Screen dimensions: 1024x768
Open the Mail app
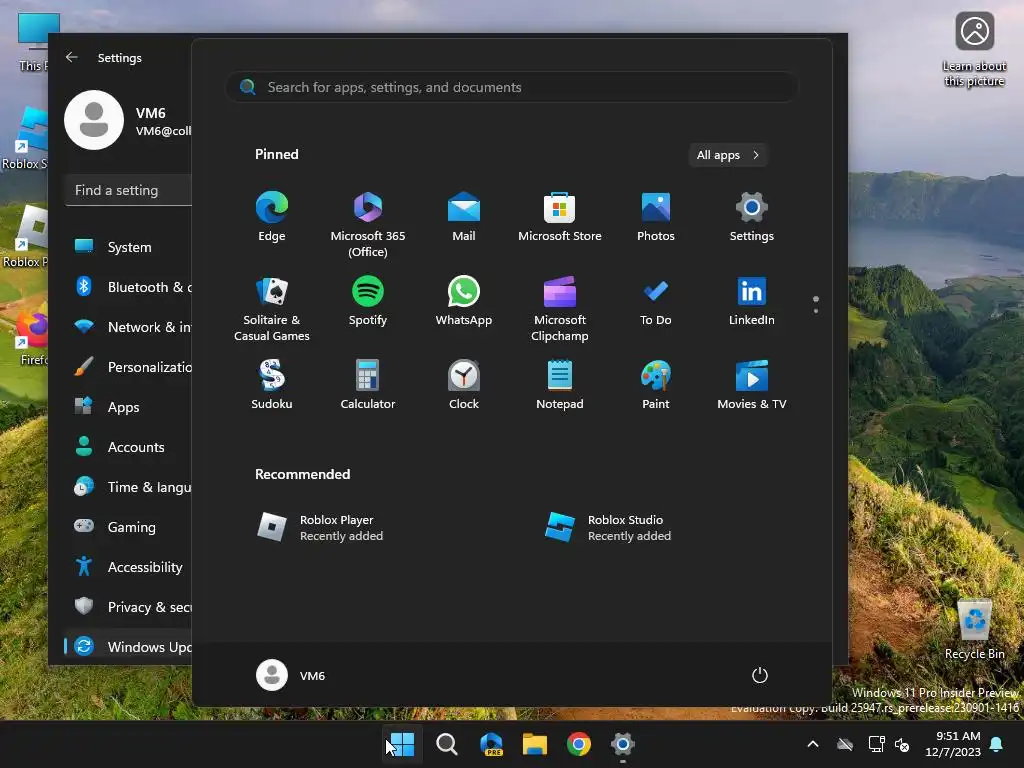(x=464, y=217)
